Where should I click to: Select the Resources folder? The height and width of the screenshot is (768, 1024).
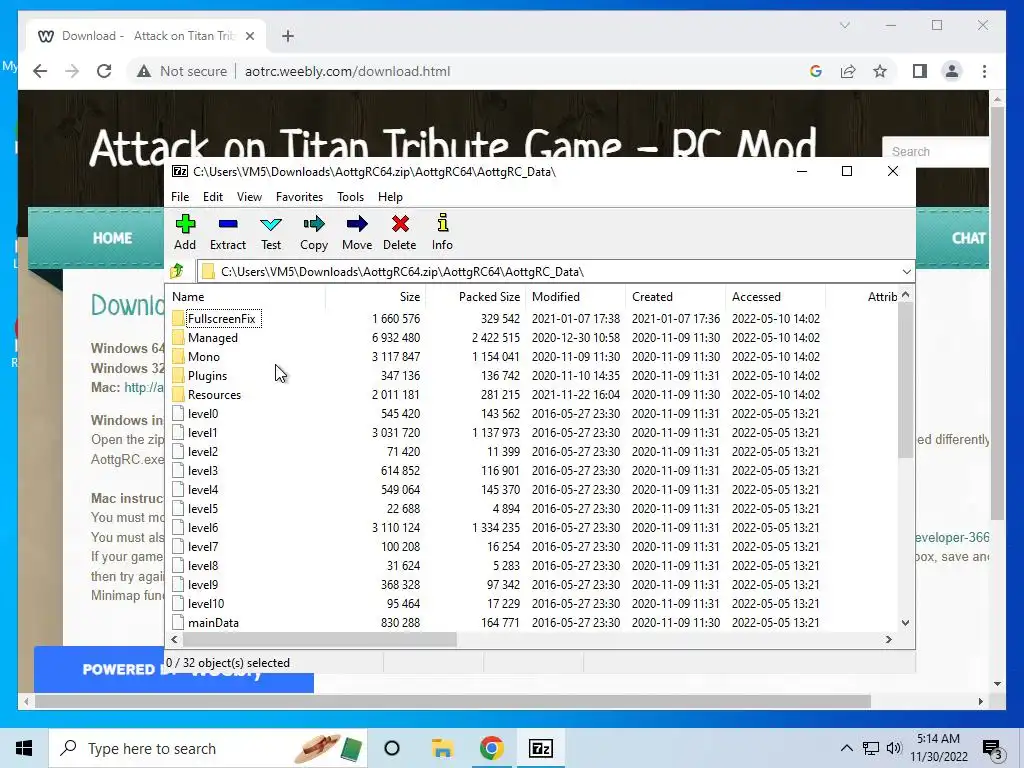(214, 394)
